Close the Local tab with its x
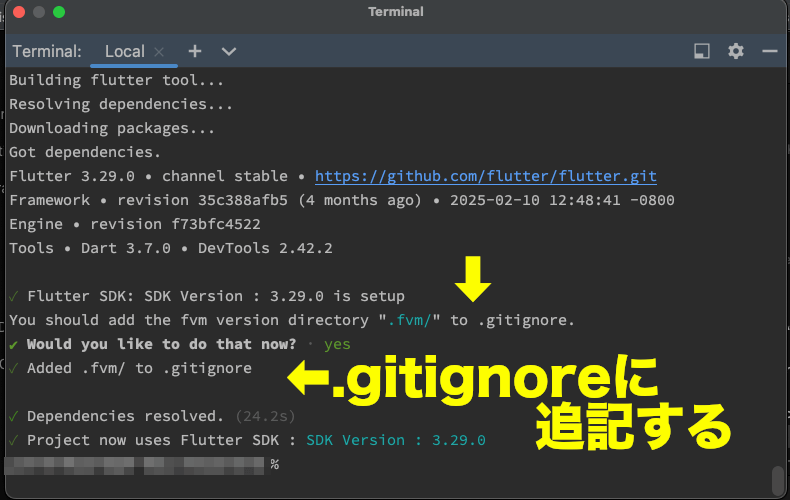The width and height of the screenshot is (790, 500). click(x=159, y=52)
